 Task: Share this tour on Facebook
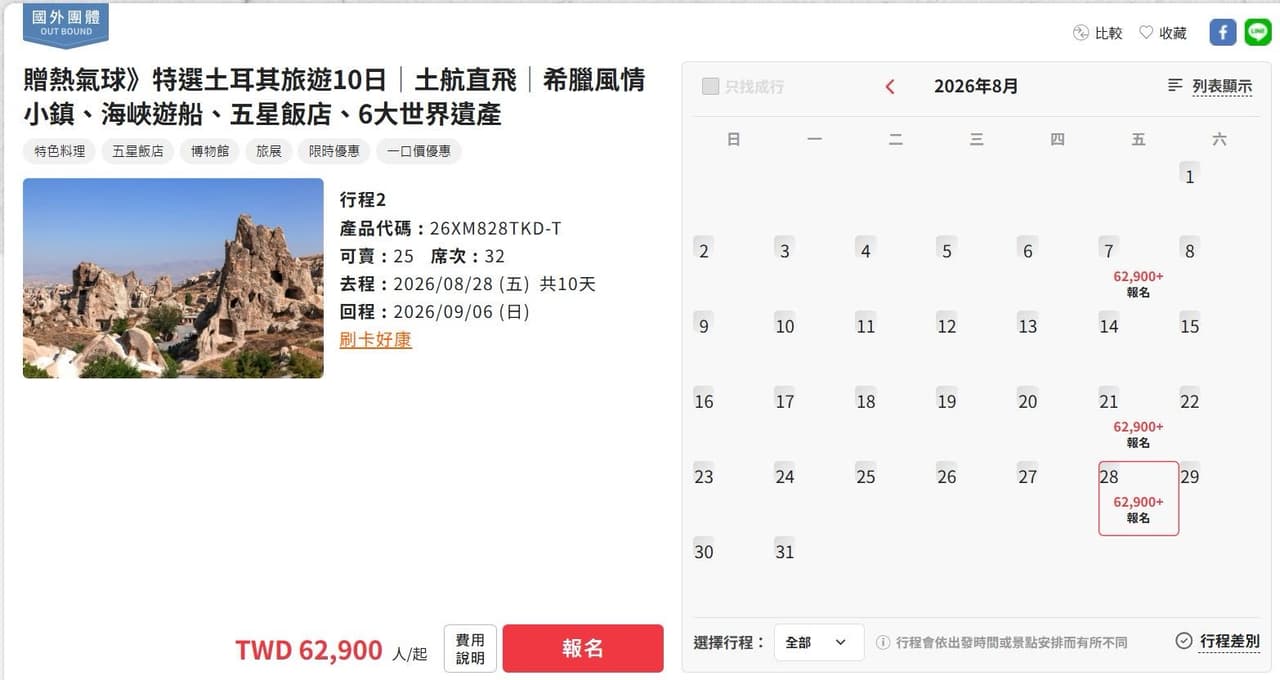pyautogui.click(x=1222, y=33)
